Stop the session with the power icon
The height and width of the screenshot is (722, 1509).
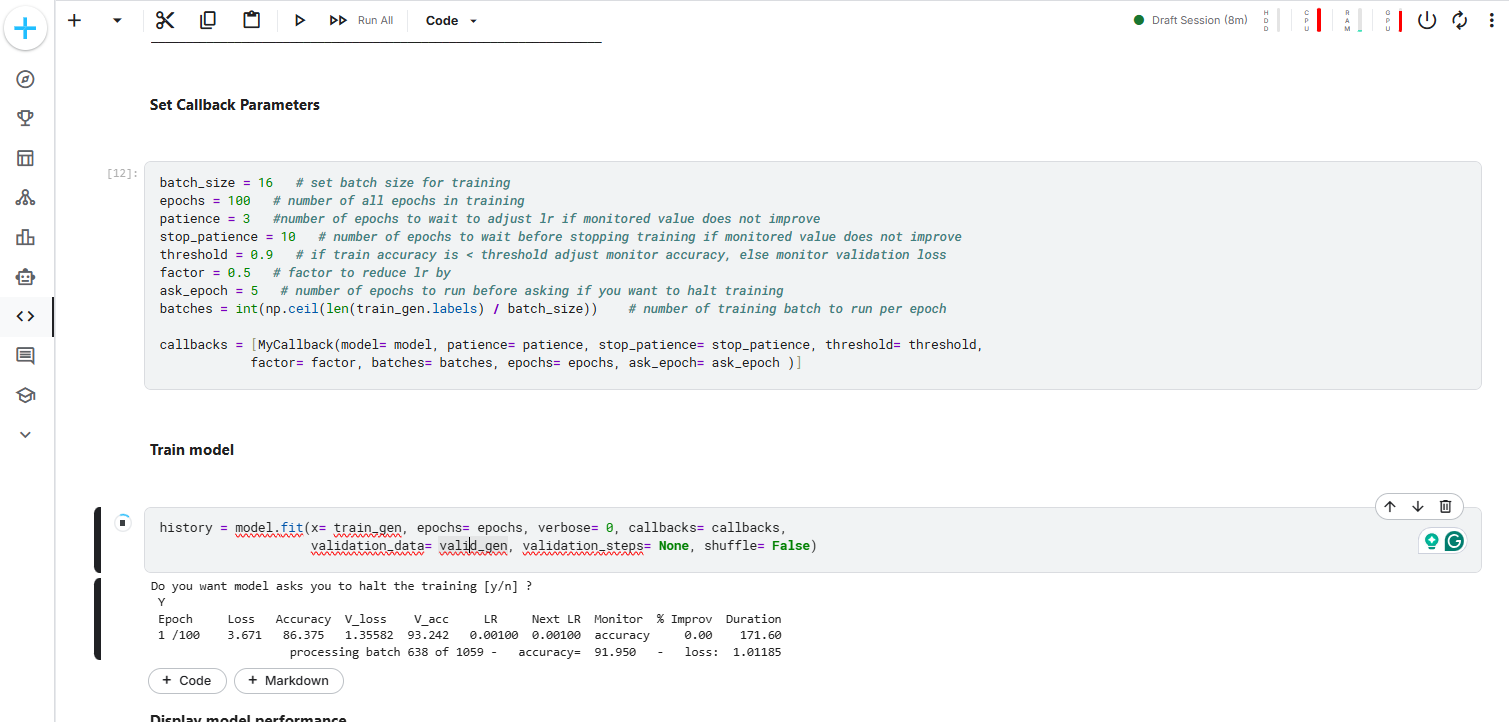click(x=1427, y=19)
